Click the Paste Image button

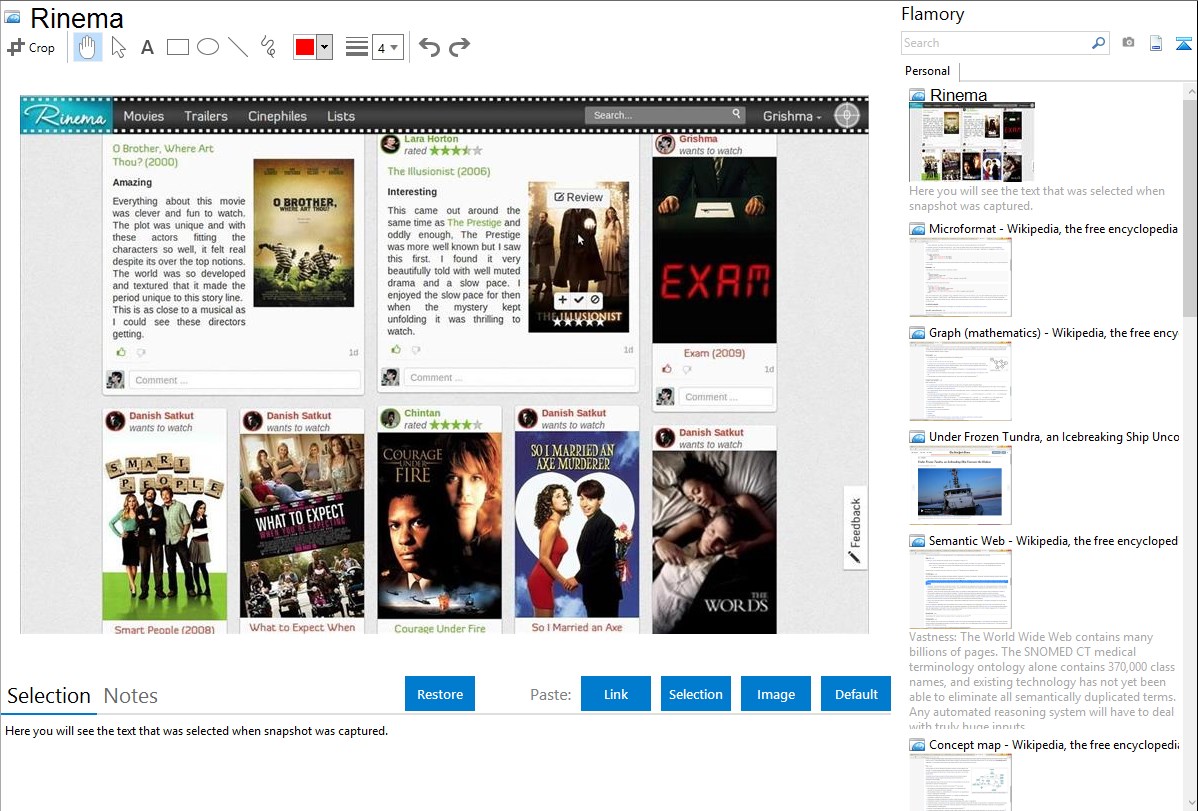pos(776,694)
